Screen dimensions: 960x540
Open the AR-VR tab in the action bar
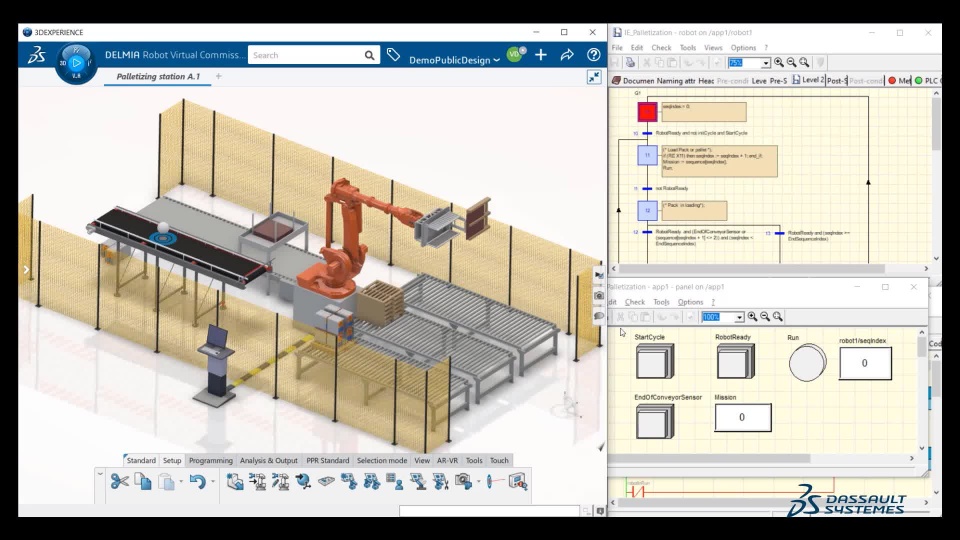click(447, 460)
